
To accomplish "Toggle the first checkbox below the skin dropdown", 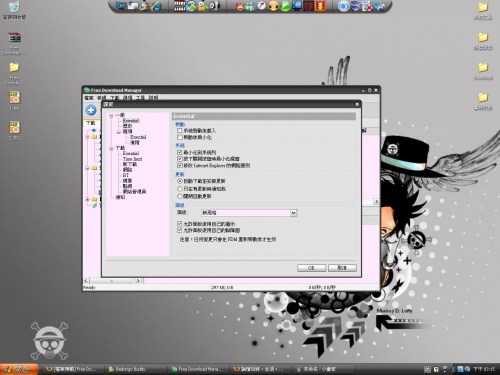I will 180,224.
